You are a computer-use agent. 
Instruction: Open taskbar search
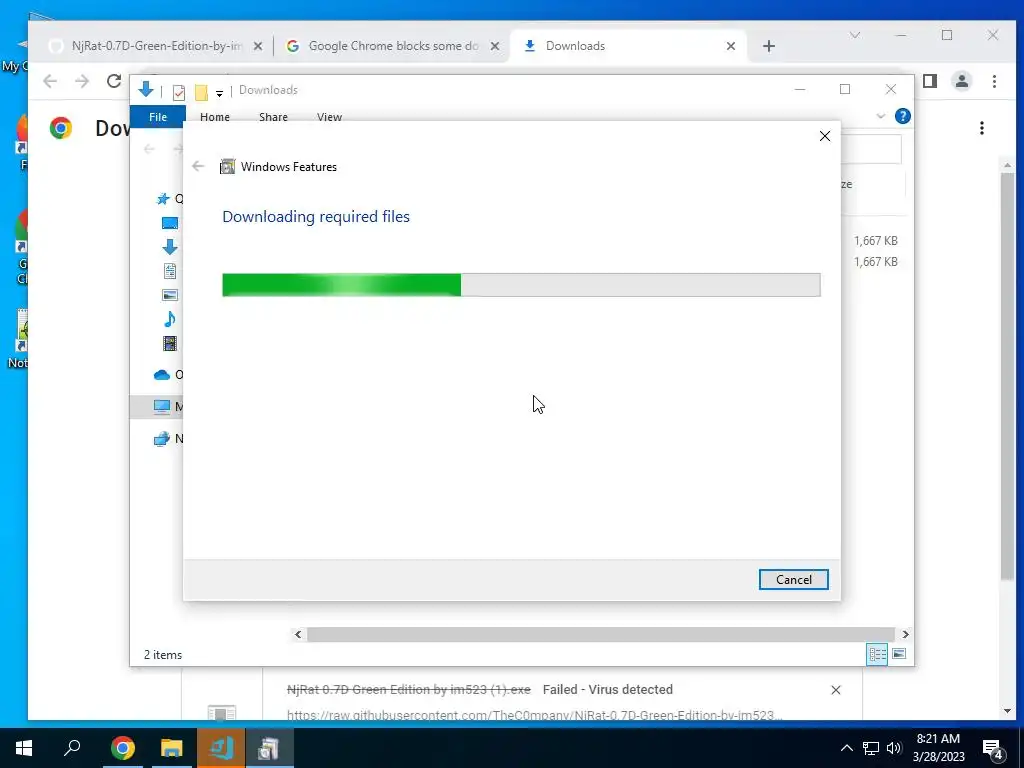point(72,748)
